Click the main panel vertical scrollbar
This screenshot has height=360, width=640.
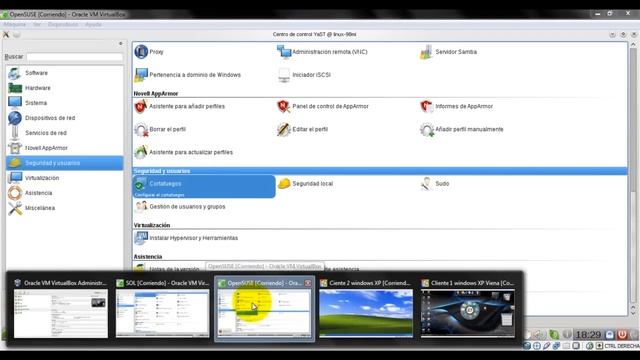coord(633,178)
